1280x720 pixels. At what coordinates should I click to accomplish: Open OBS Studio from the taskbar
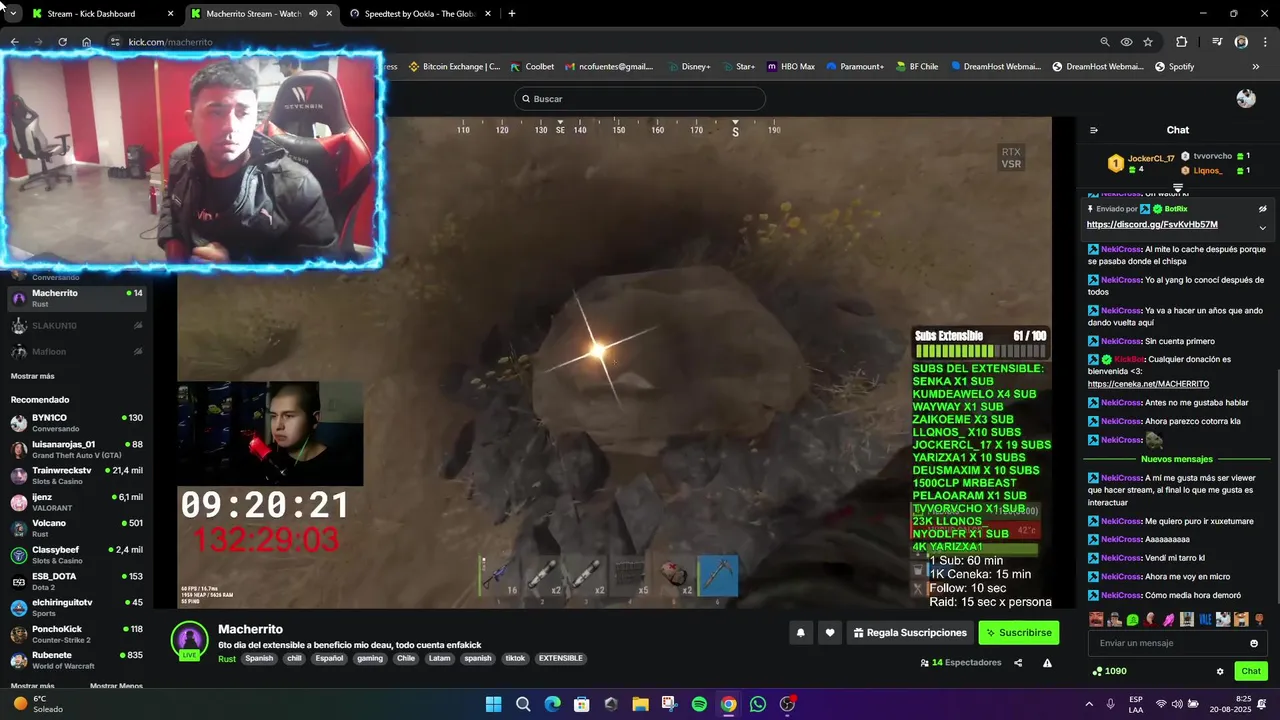[787, 704]
